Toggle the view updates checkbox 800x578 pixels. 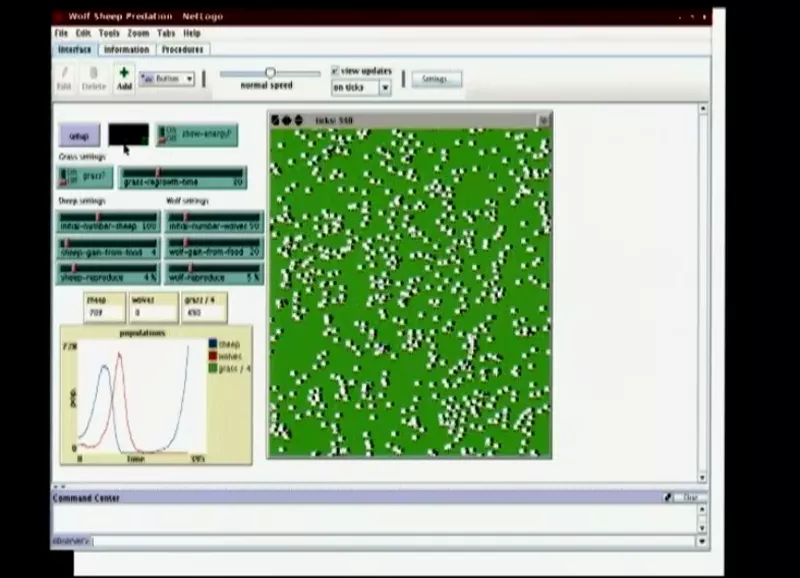[x=335, y=71]
